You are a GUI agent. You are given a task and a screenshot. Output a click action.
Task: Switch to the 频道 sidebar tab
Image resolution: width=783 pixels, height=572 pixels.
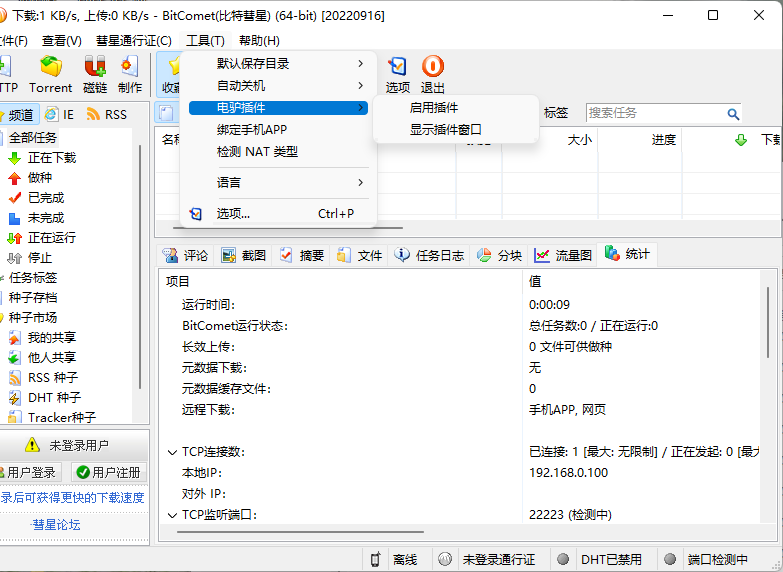tap(18, 115)
